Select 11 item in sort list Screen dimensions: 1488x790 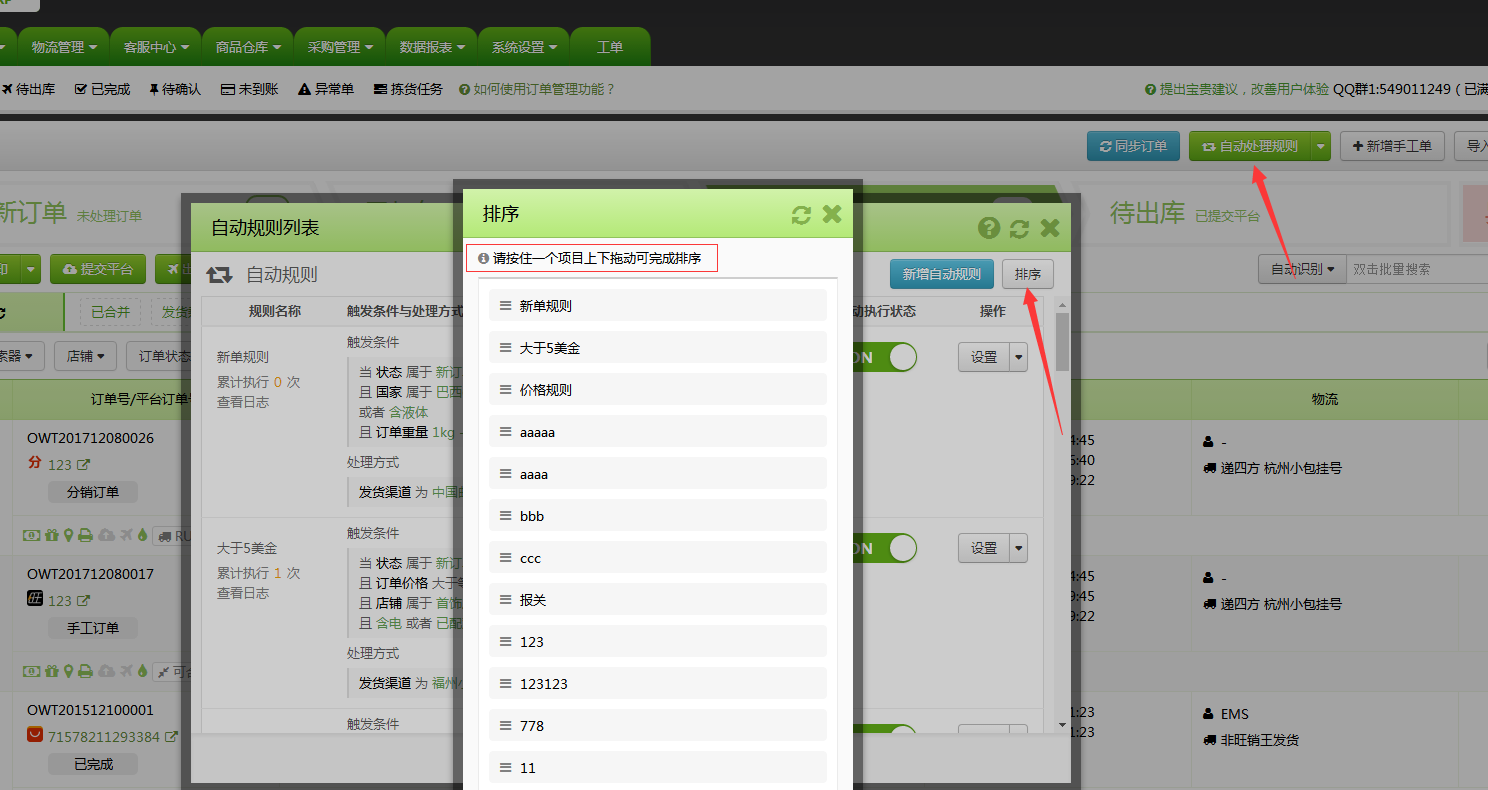[658, 768]
